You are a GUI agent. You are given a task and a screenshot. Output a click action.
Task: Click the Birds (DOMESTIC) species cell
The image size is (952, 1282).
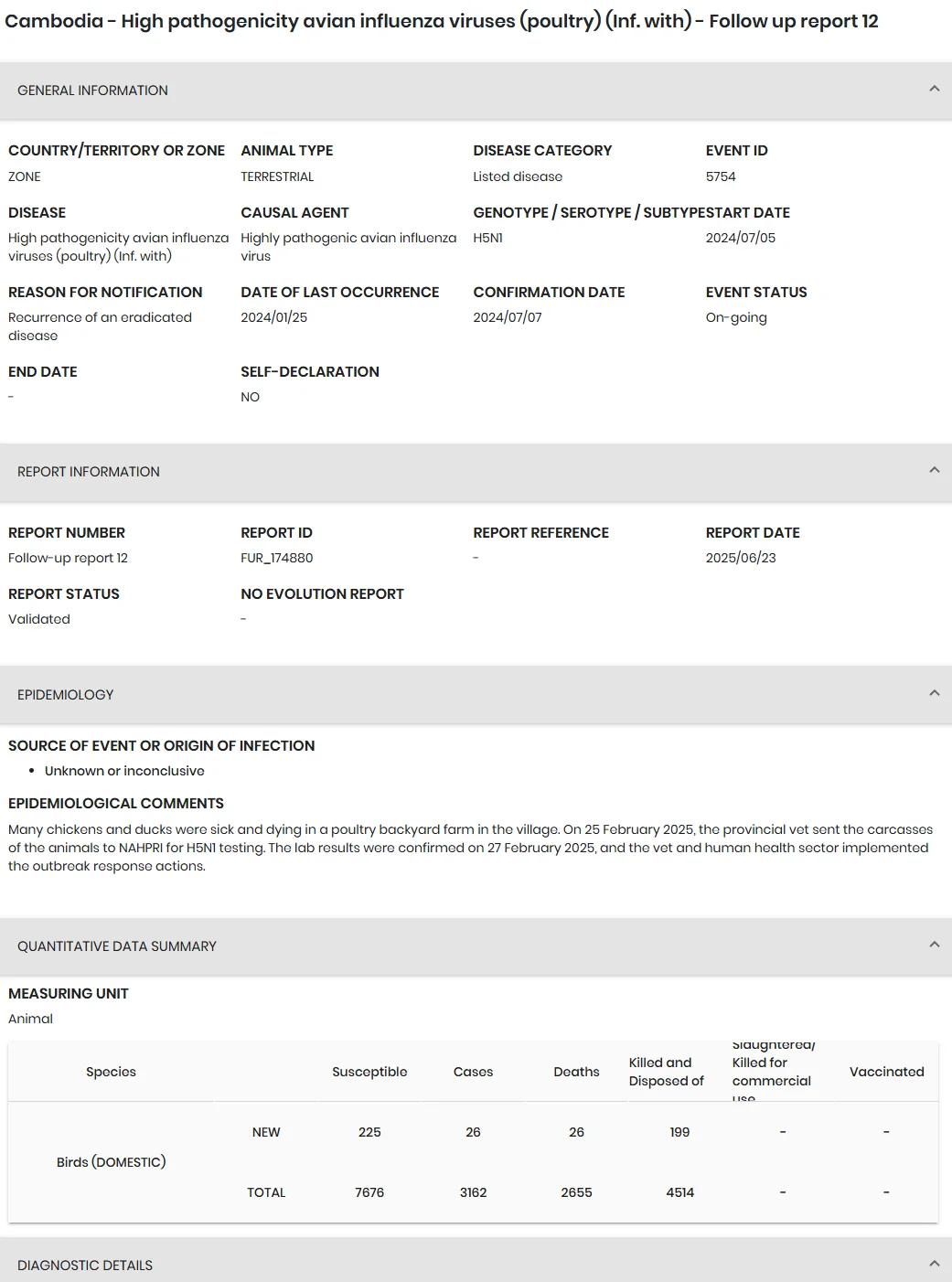pos(111,1162)
